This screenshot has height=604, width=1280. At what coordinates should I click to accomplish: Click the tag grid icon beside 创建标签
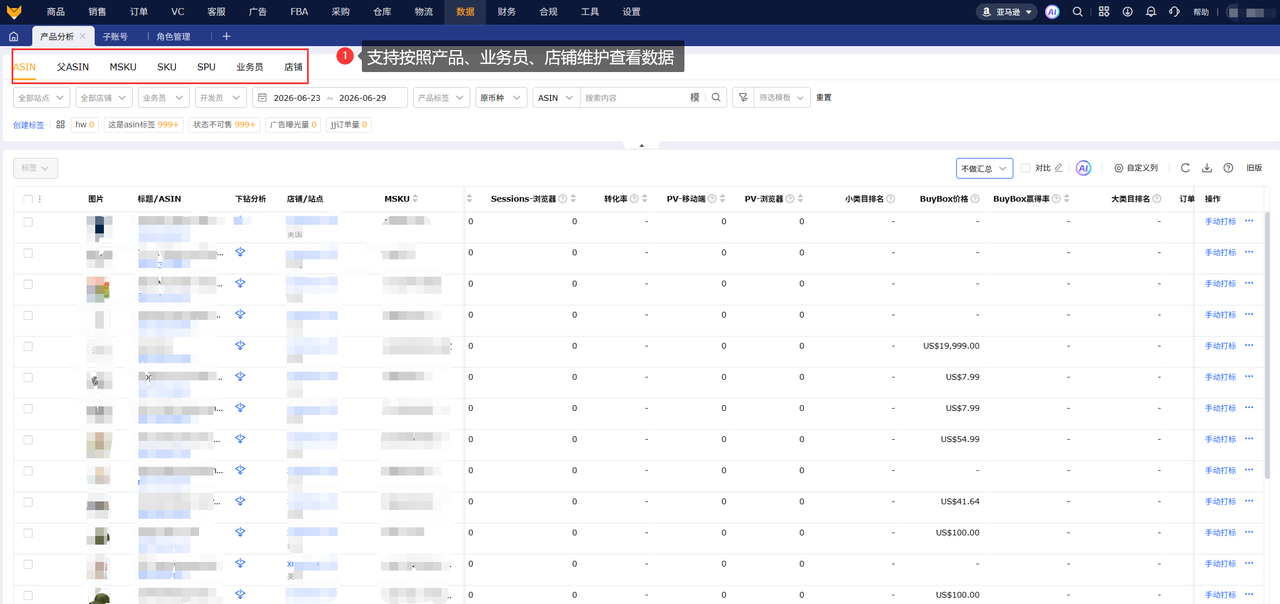click(x=60, y=125)
